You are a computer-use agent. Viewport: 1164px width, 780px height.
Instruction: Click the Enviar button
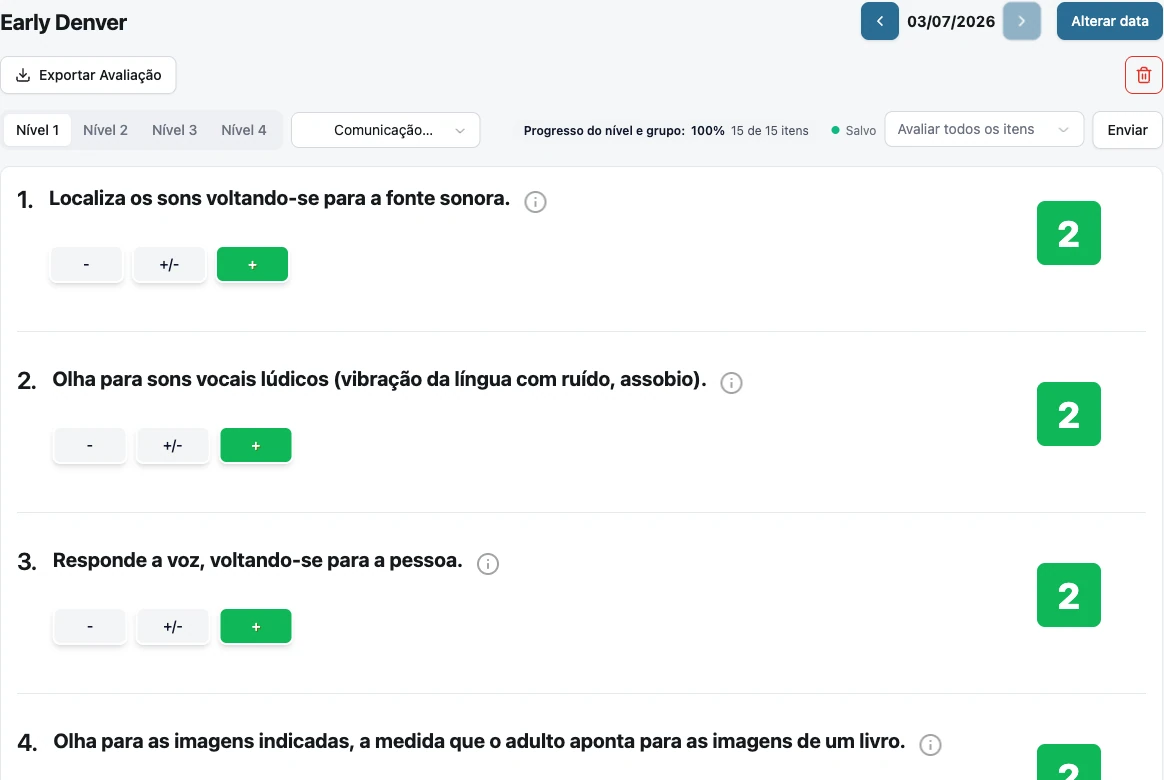(x=1127, y=130)
